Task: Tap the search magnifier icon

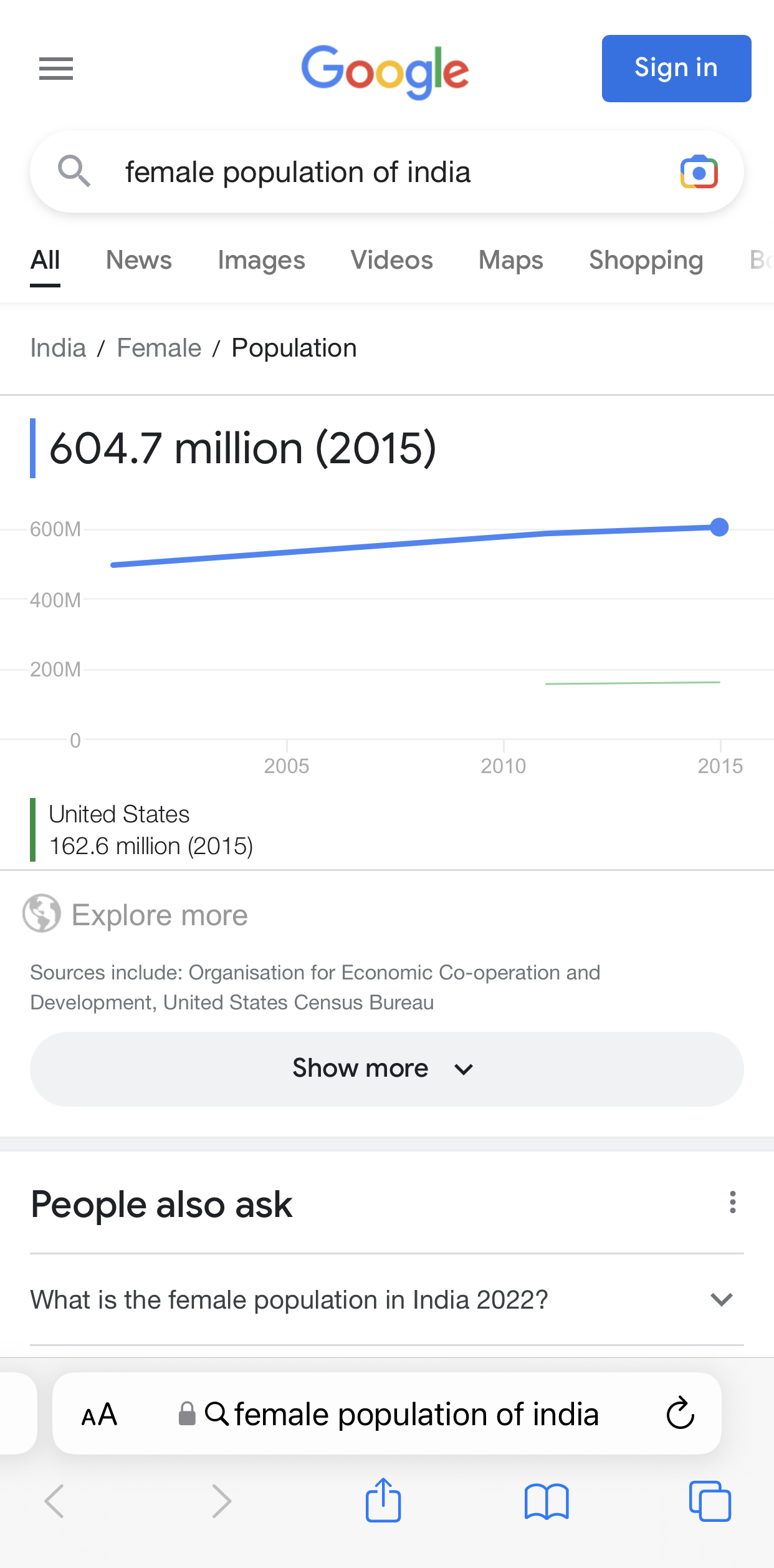Action: point(74,171)
